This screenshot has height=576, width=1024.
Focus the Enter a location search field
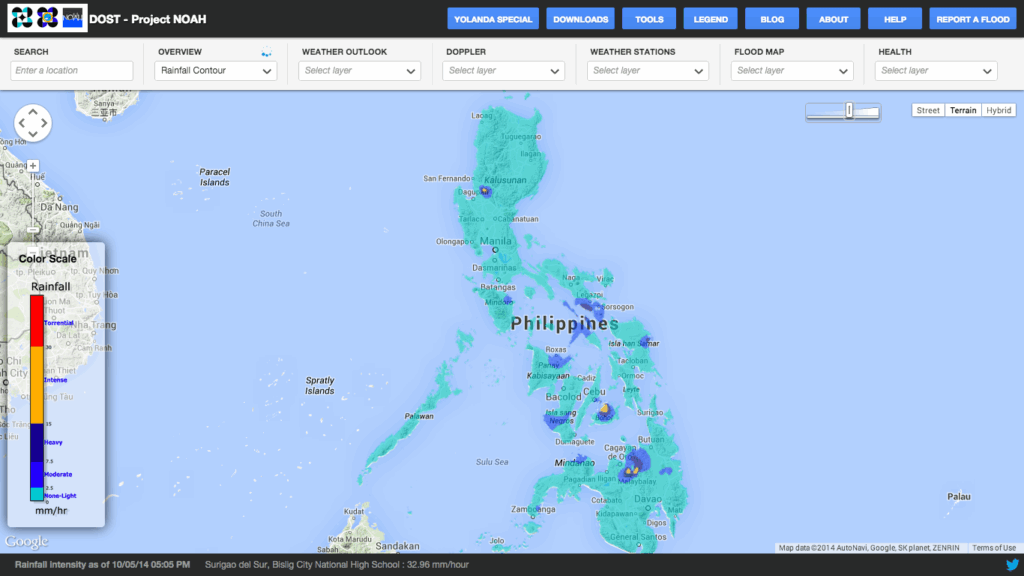(72, 71)
